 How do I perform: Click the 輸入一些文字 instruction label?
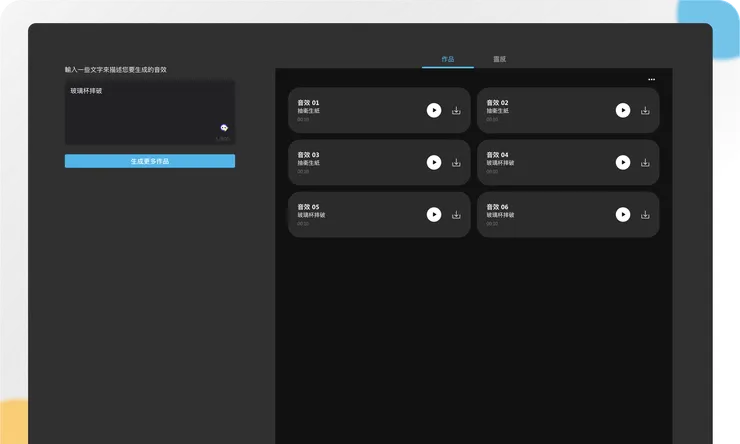coord(116,70)
